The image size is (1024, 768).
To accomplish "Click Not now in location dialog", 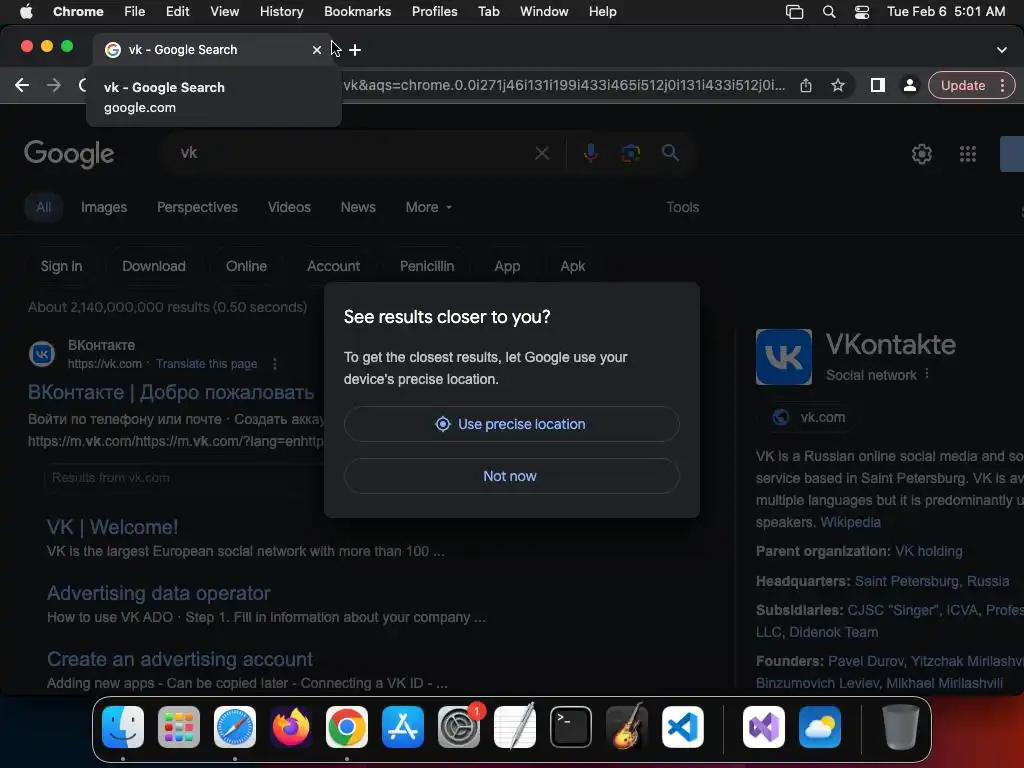I will pyautogui.click(x=511, y=476).
